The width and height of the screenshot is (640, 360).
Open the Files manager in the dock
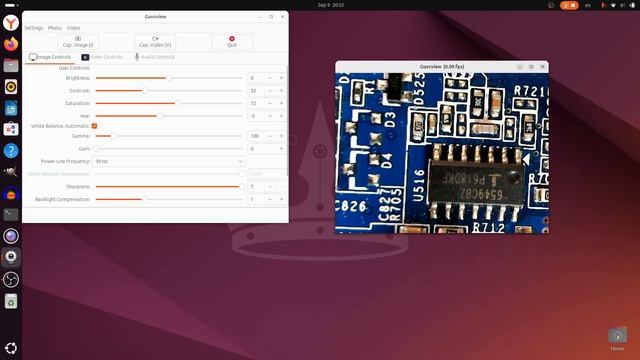[x=11, y=65]
